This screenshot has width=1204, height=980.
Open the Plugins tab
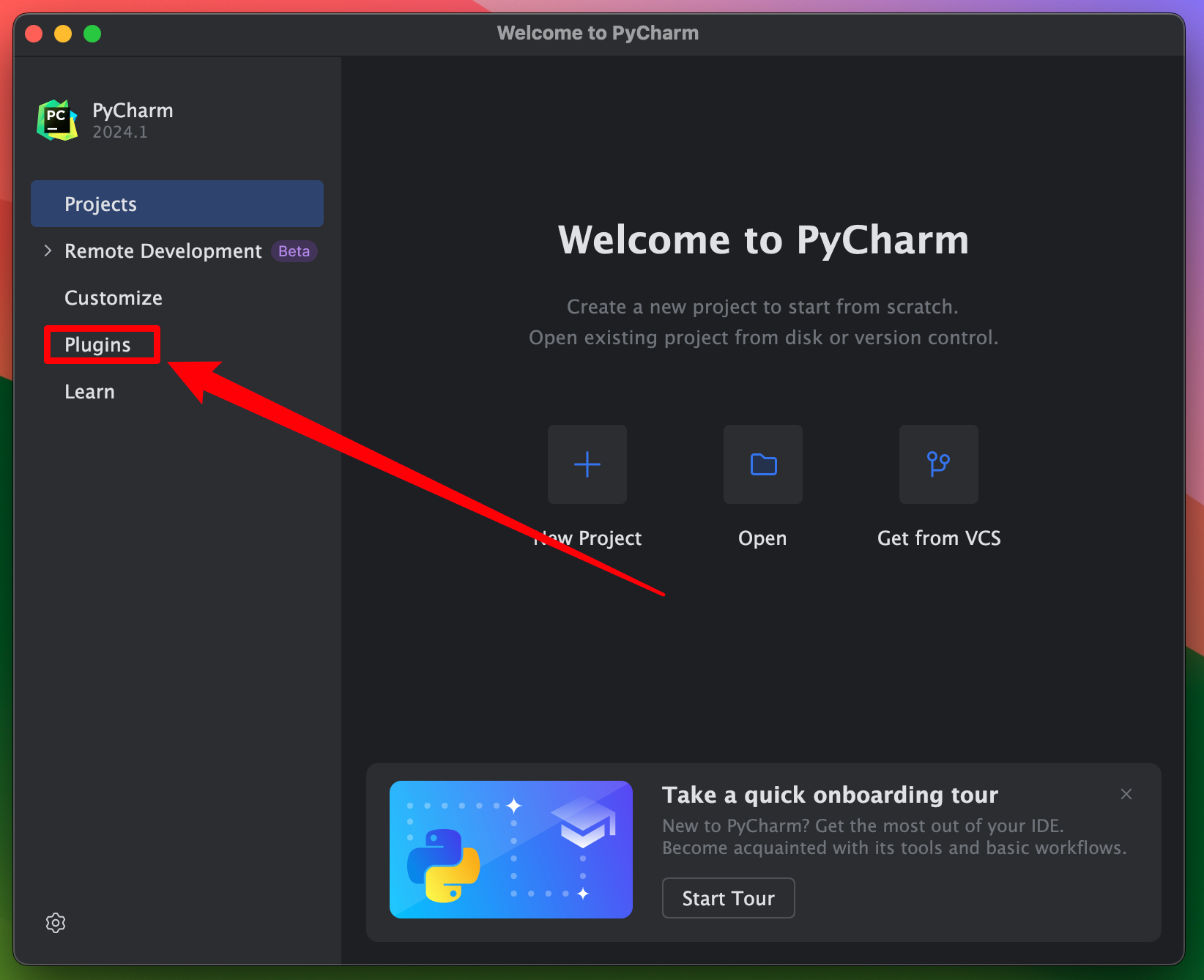[97, 345]
